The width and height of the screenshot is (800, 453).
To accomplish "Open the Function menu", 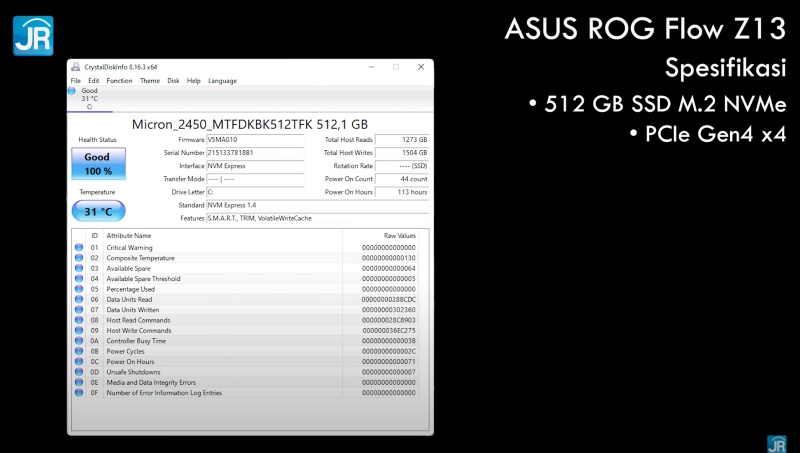I will pyautogui.click(x=119, y=81).
